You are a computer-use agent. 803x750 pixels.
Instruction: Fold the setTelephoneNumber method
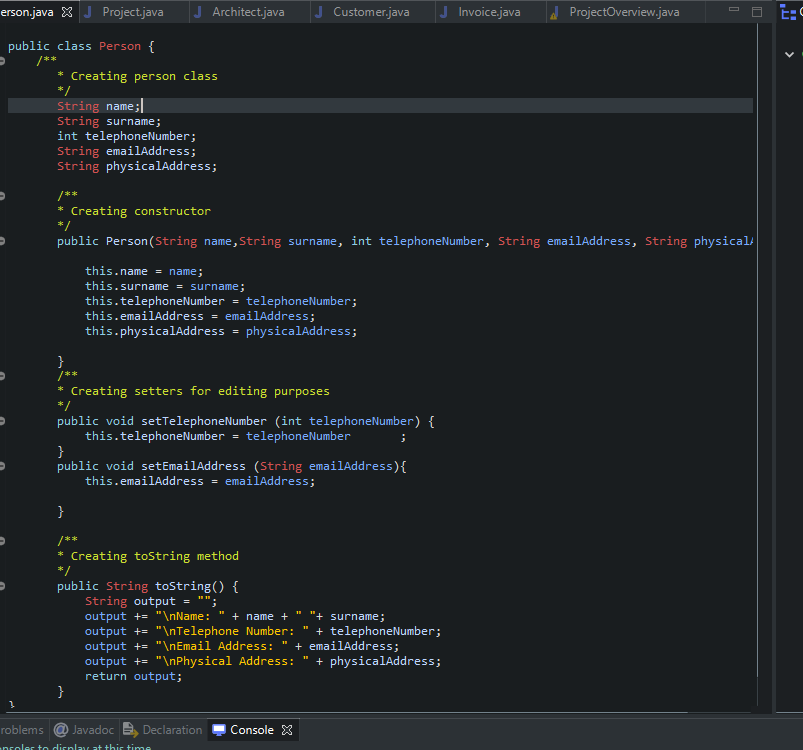coord(2,421)
